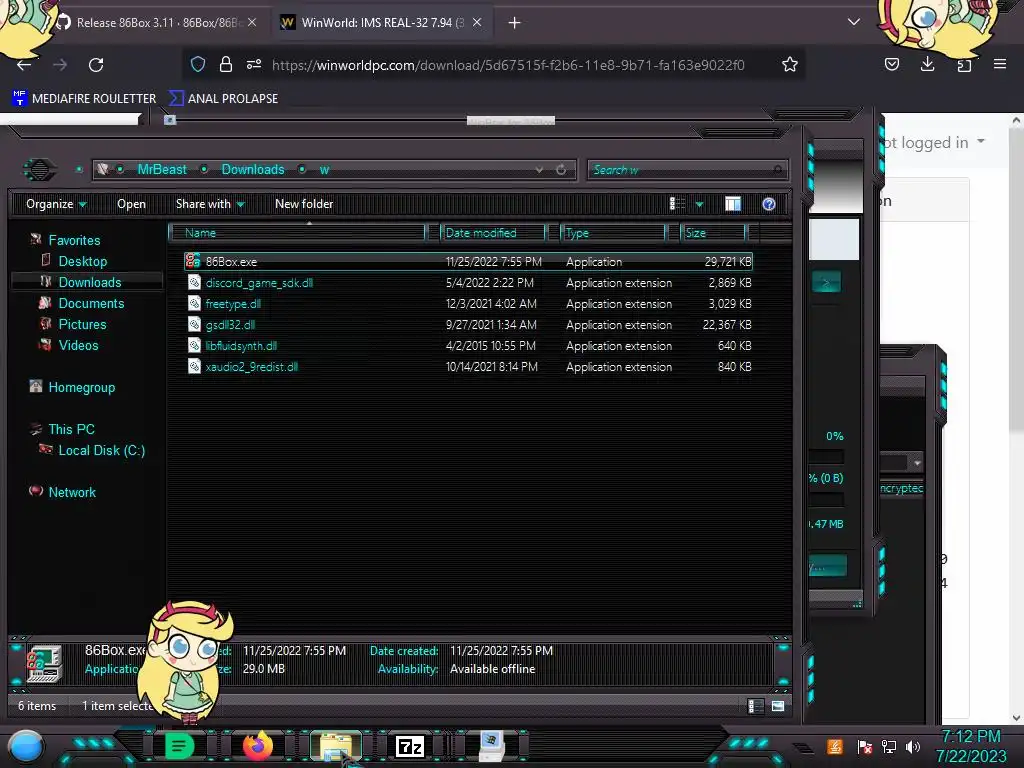Select 86Box.exe file

coord(468,262)
